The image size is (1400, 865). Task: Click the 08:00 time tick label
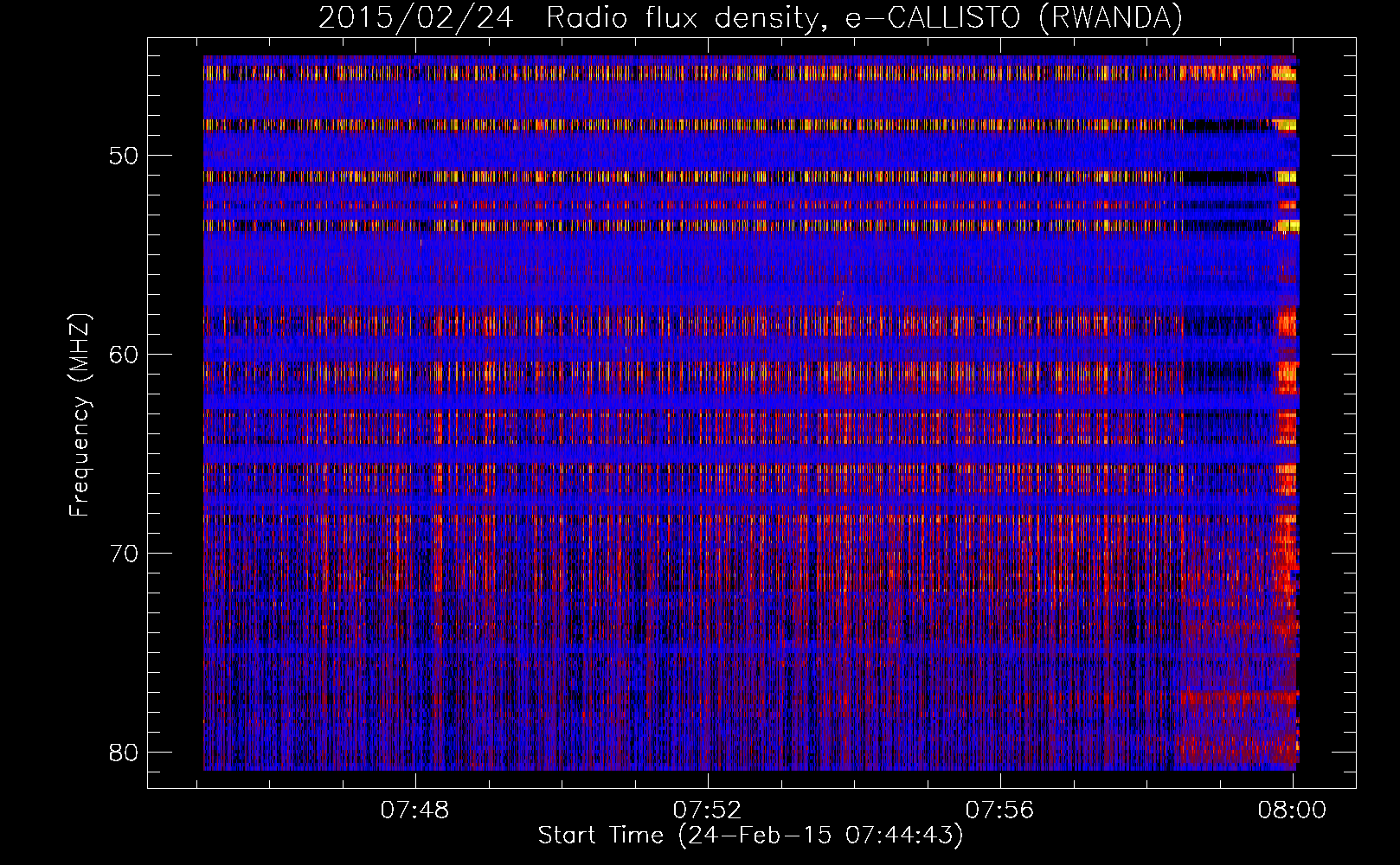(x=1293, y=810)
